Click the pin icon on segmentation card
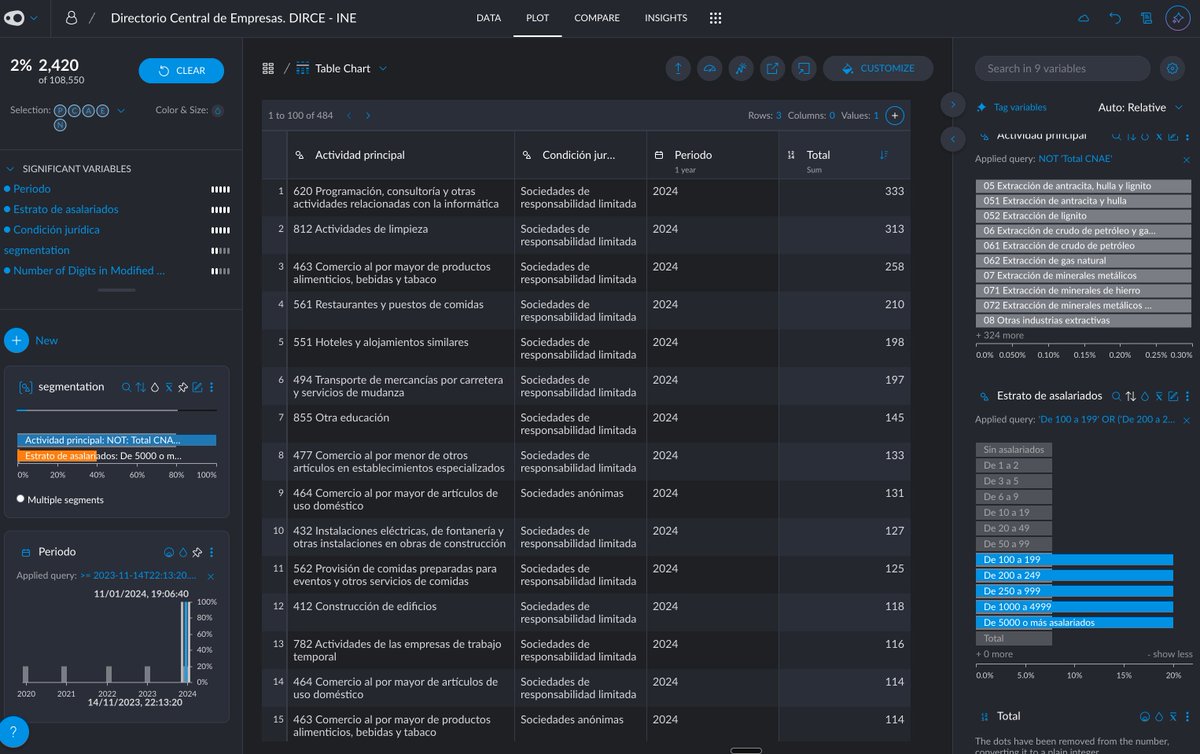The width and height of the screenshot is (1200, 754). click(x=183, y=387)
